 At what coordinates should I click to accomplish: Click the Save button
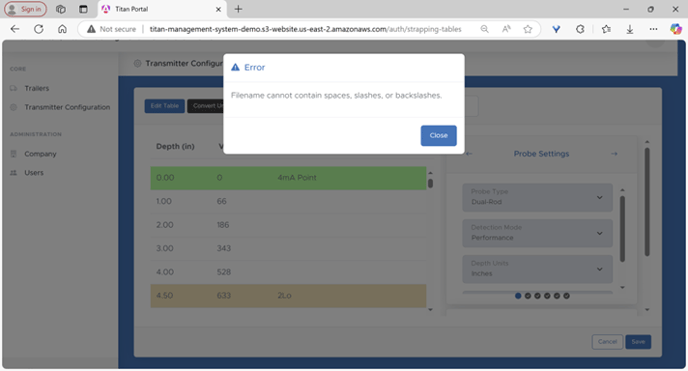pyautogui.click(x=638, y=342)
